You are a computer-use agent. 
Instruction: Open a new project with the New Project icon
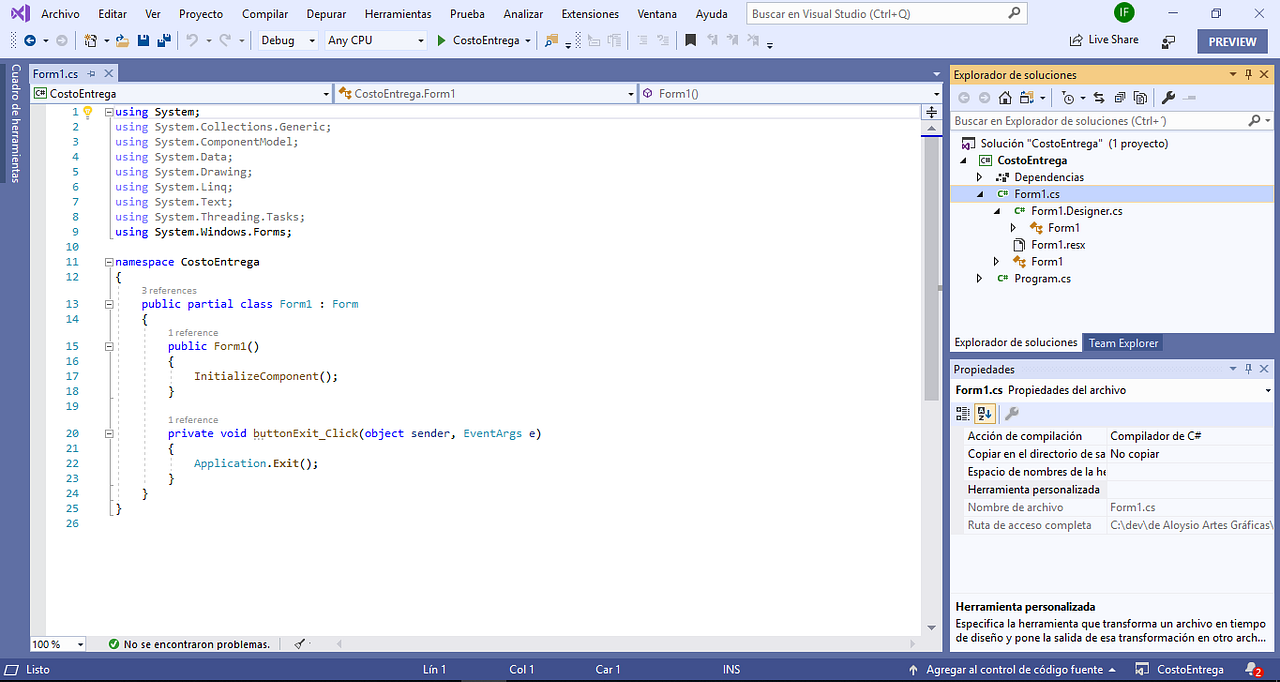click(90, 40)
